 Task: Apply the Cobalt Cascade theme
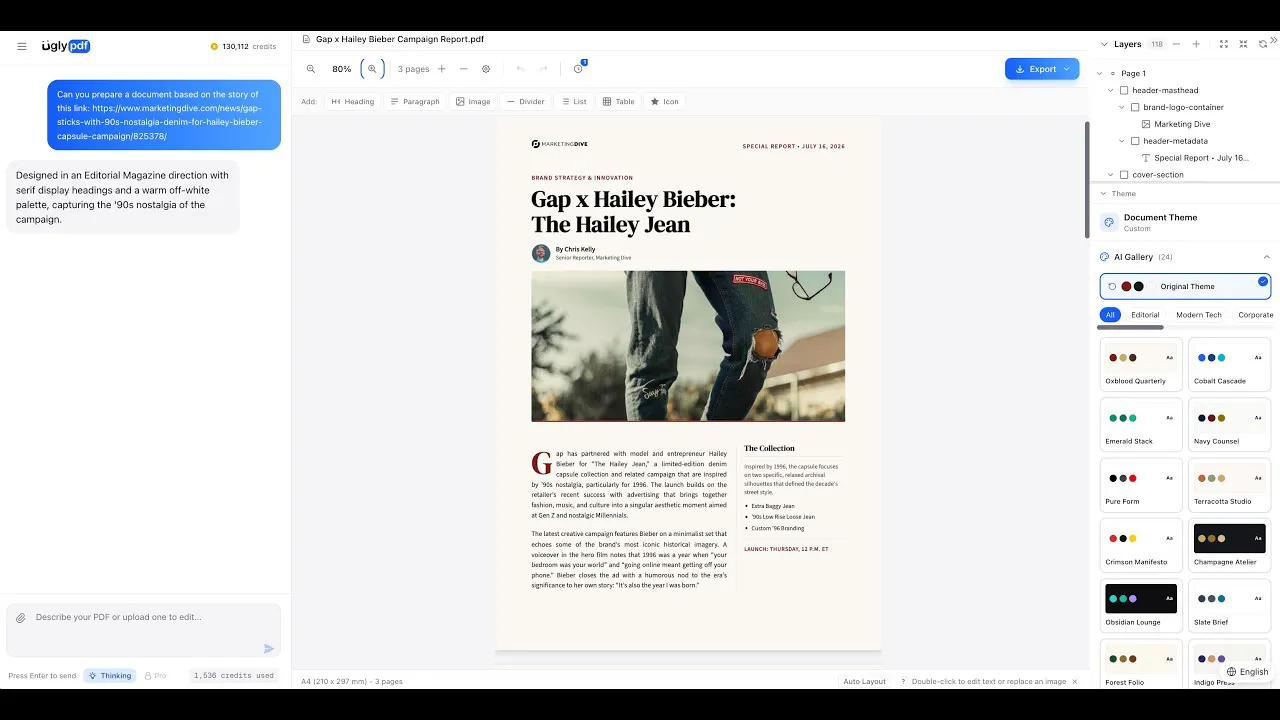(x=1229, y=364)
